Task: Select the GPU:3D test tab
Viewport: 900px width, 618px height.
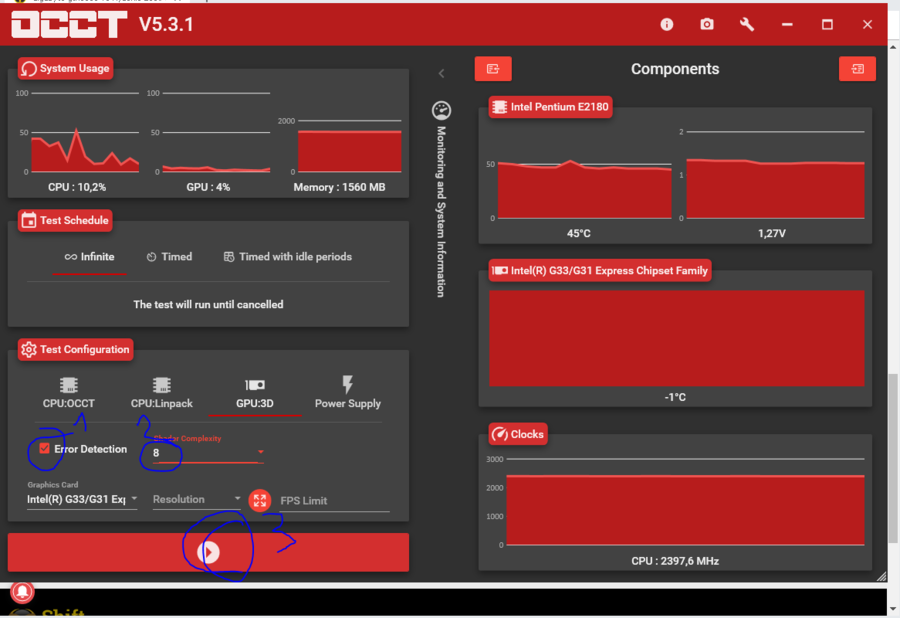Action: (255, 393)
